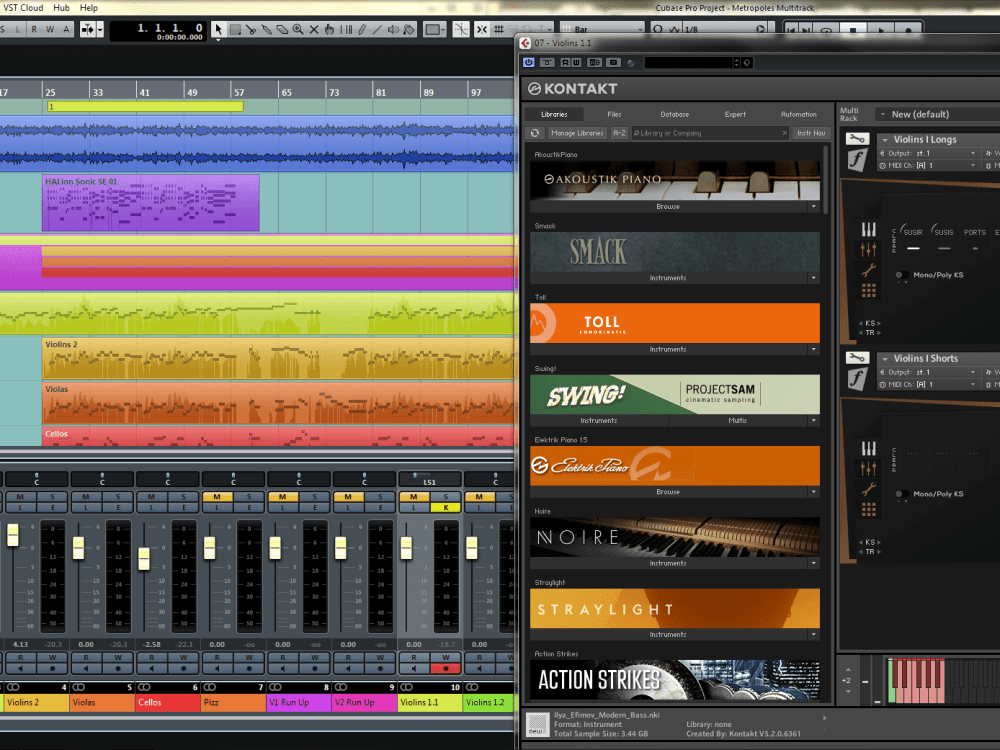The width and height of the screenshot is (1000, 750).
Task: Toggle Mono/Poly KS switch in Violins I Shorts
Action: click(x=902, y=494)
